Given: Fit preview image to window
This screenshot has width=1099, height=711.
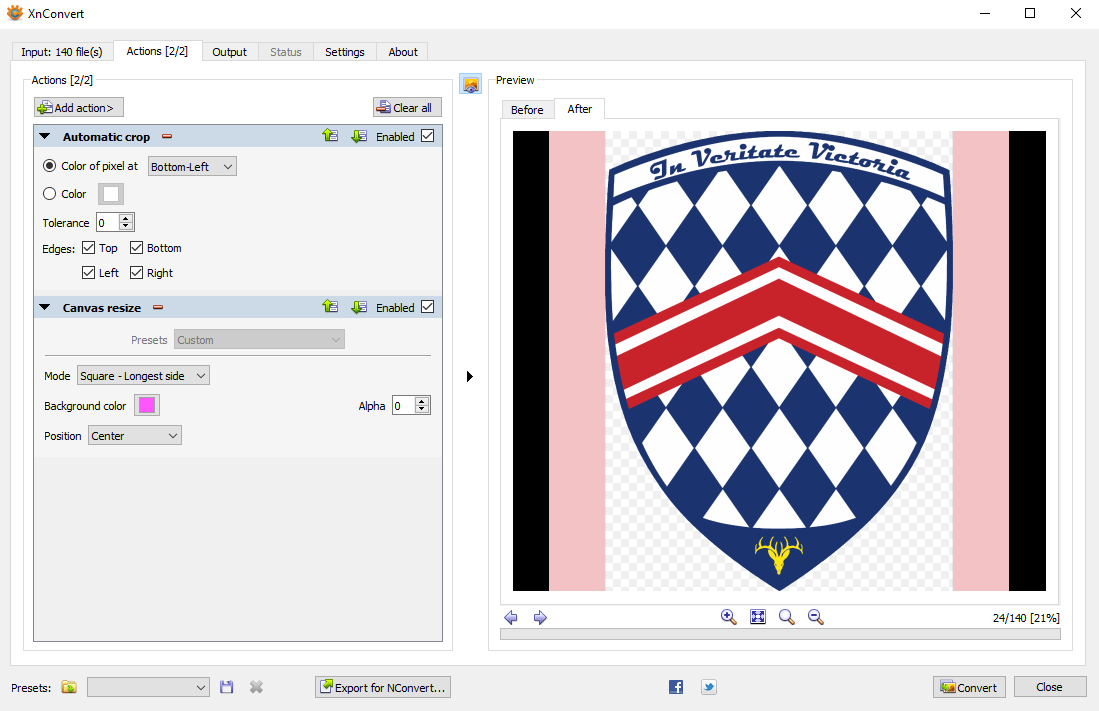Looking at the screenshot, I should [758, 617].
